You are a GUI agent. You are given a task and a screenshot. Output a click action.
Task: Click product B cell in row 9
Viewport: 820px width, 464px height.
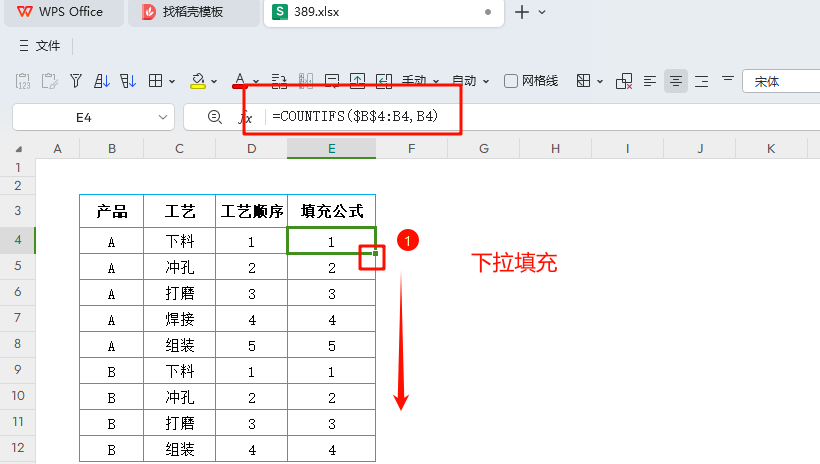pos(111,371)
